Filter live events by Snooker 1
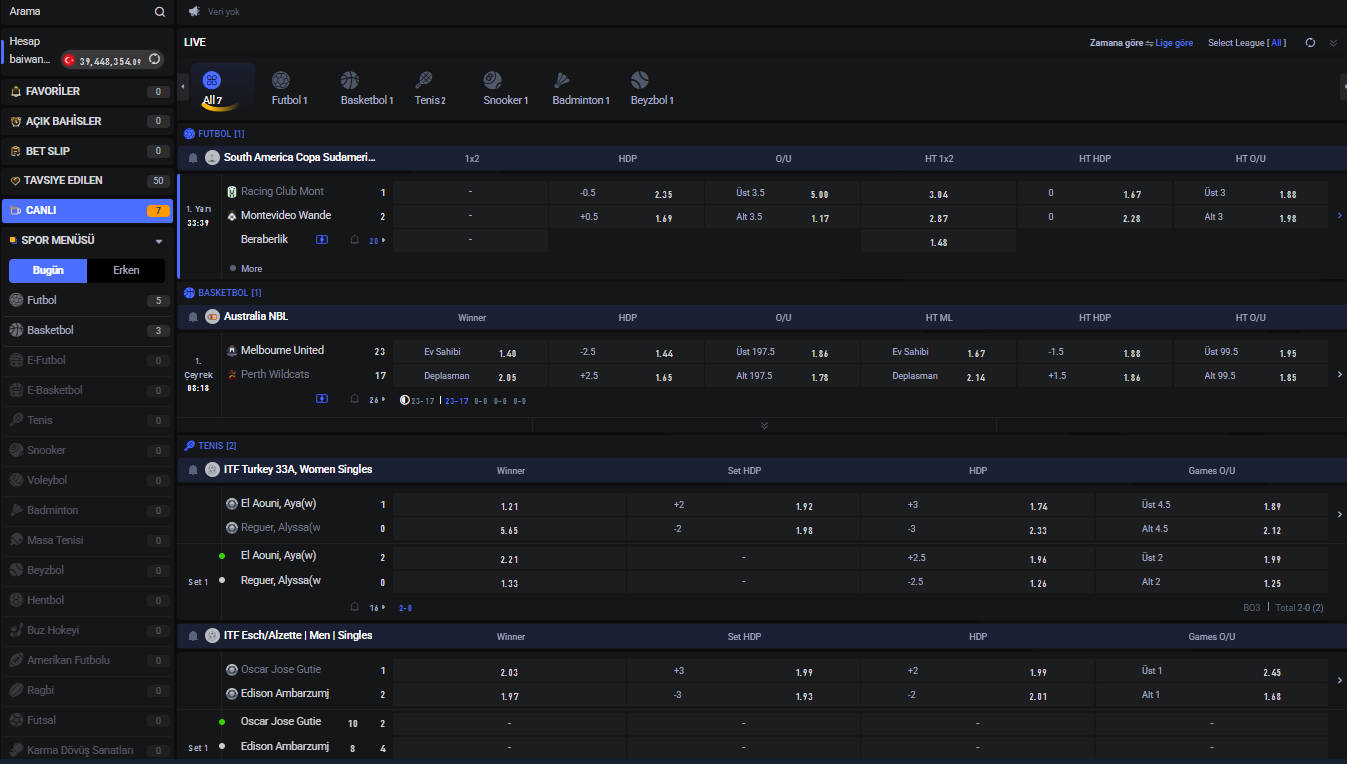The image size is (1347, 764). coord(505,88)
